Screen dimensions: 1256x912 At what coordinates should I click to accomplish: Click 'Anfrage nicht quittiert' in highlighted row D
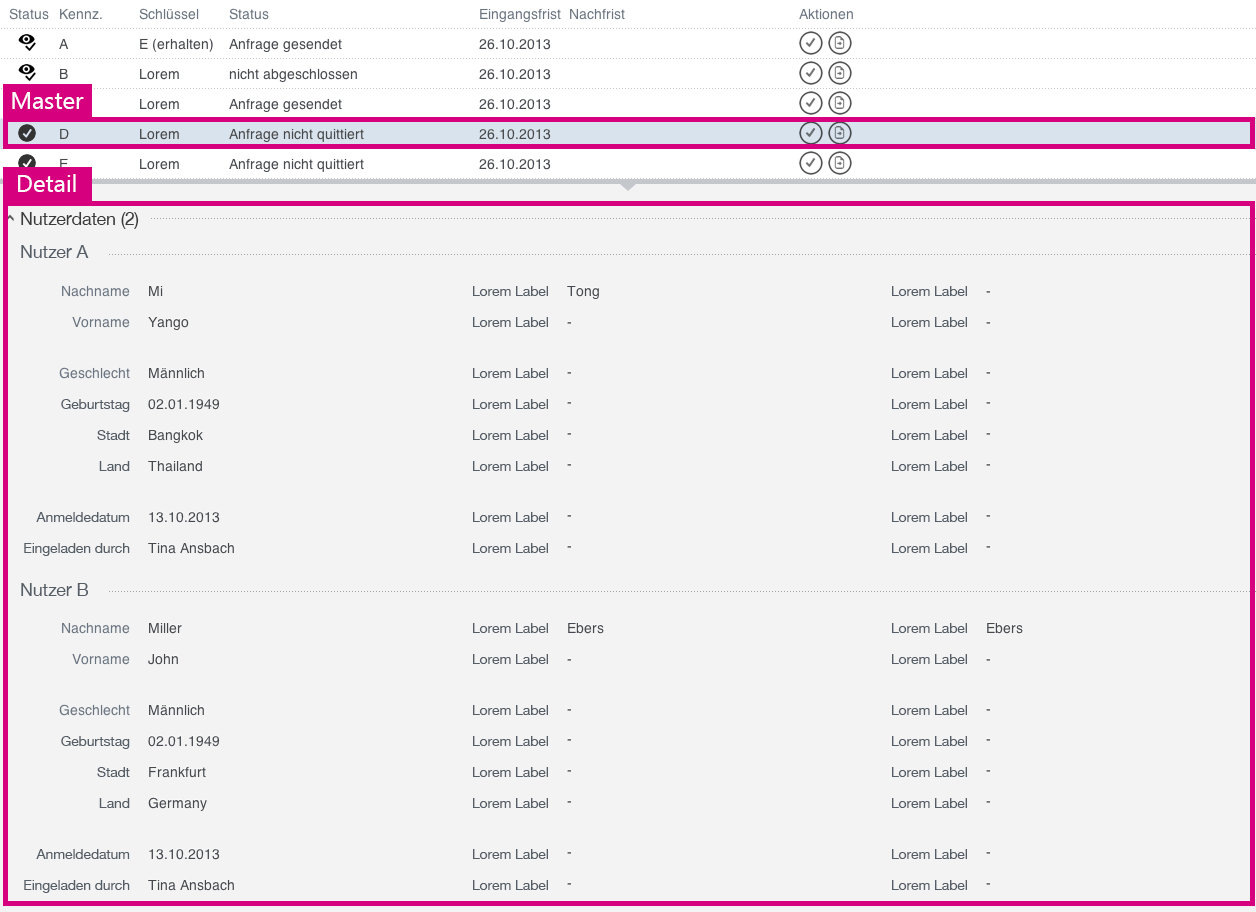296,134
